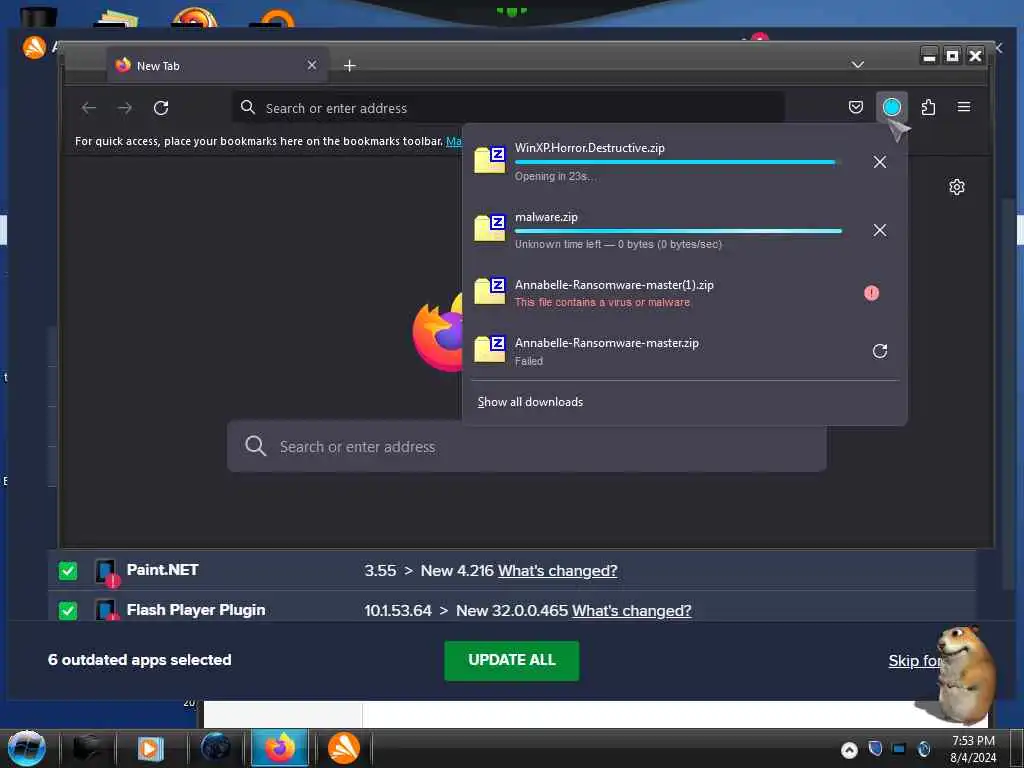Click "6 outdated apps selected" text
The width and height of the screenshot is (1024, 768).
point(140,660)
